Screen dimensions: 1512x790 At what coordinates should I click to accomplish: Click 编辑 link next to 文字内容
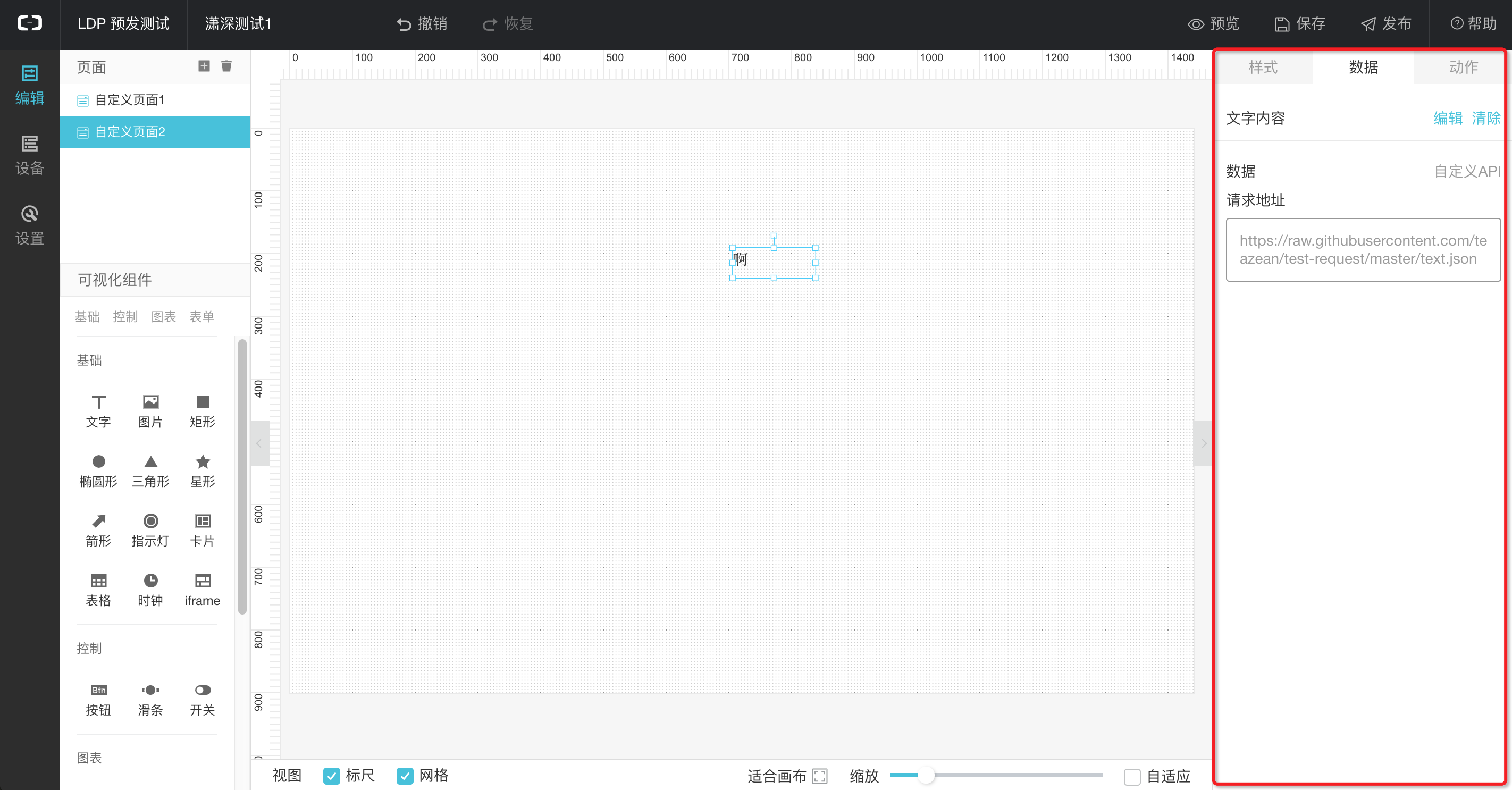pos(1448,118)
